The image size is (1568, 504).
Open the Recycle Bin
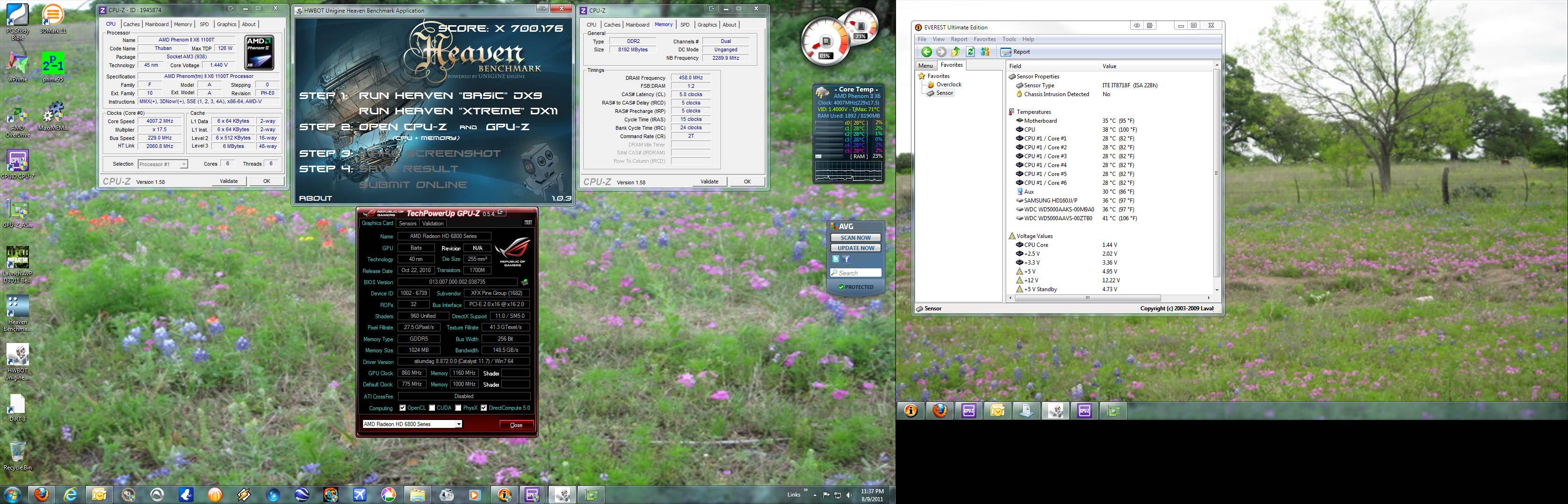click(18, 456)
